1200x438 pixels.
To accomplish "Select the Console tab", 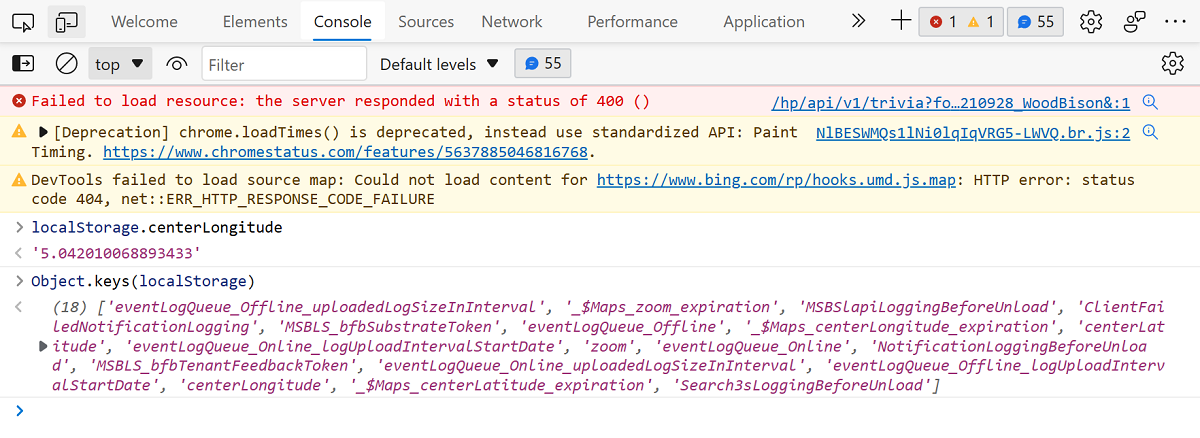I will 343,21.
